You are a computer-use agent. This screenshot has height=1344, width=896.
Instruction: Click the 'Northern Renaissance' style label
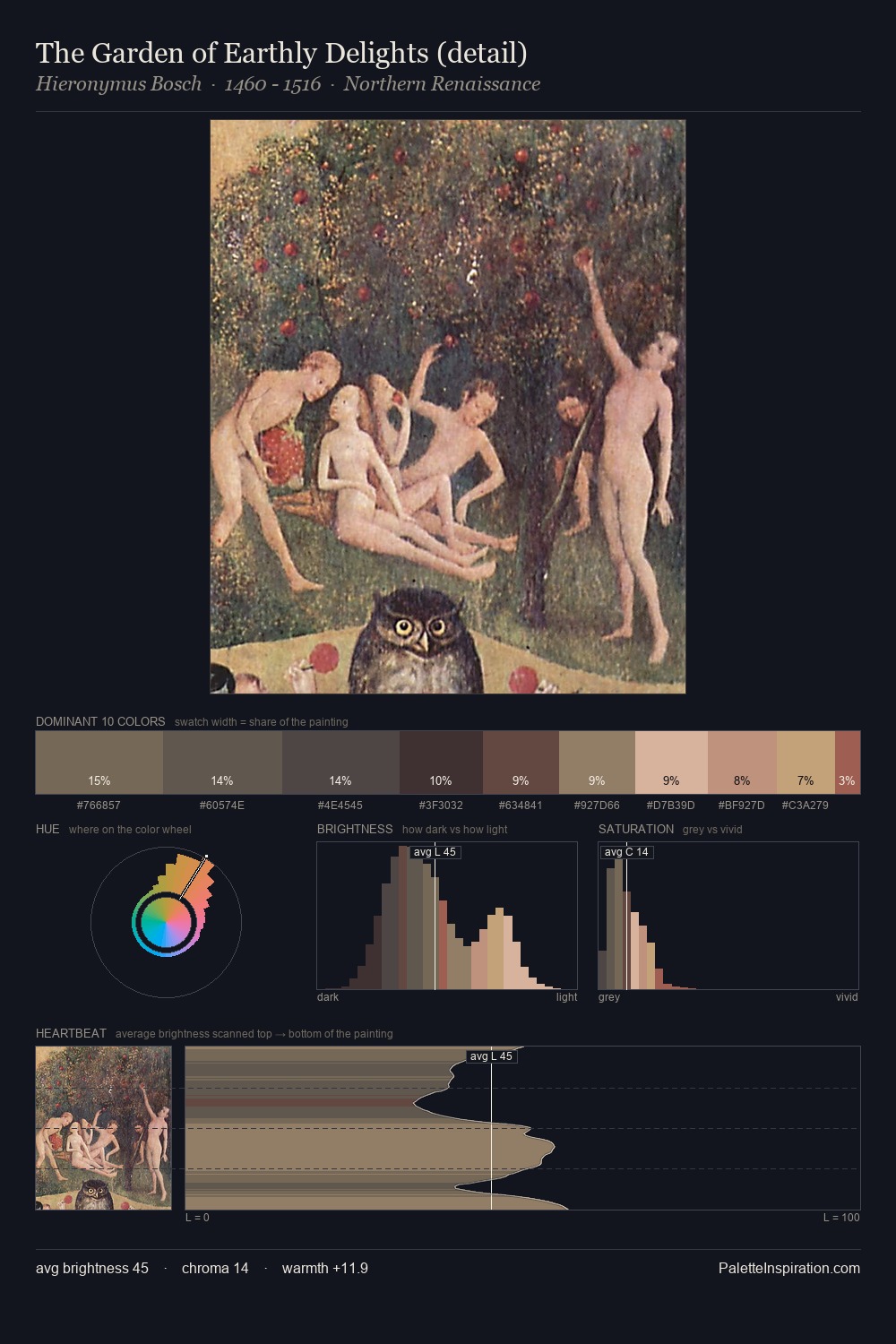[442, 84]
